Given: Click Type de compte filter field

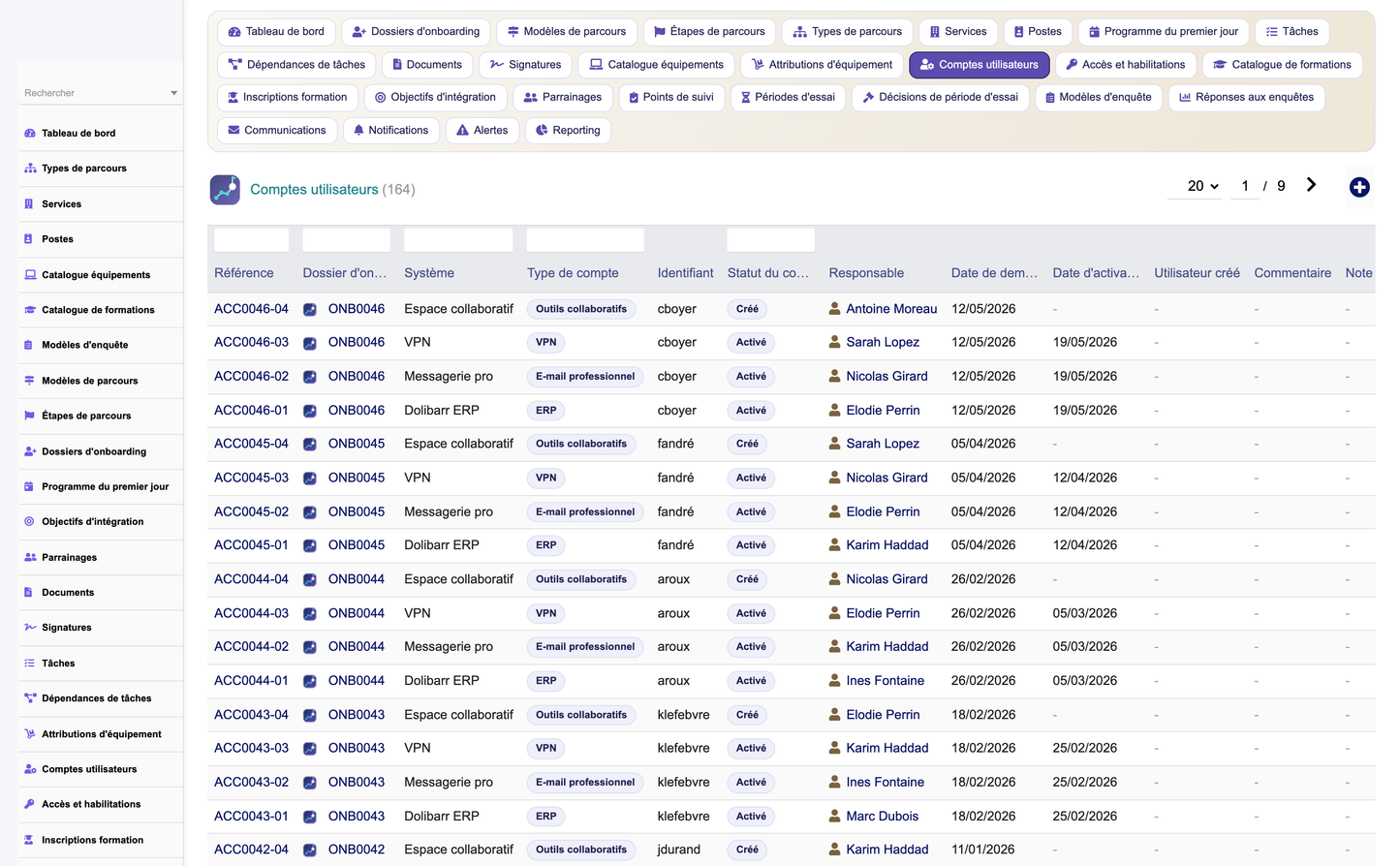Looking at the screenshot, I should [x=585, y=240].
